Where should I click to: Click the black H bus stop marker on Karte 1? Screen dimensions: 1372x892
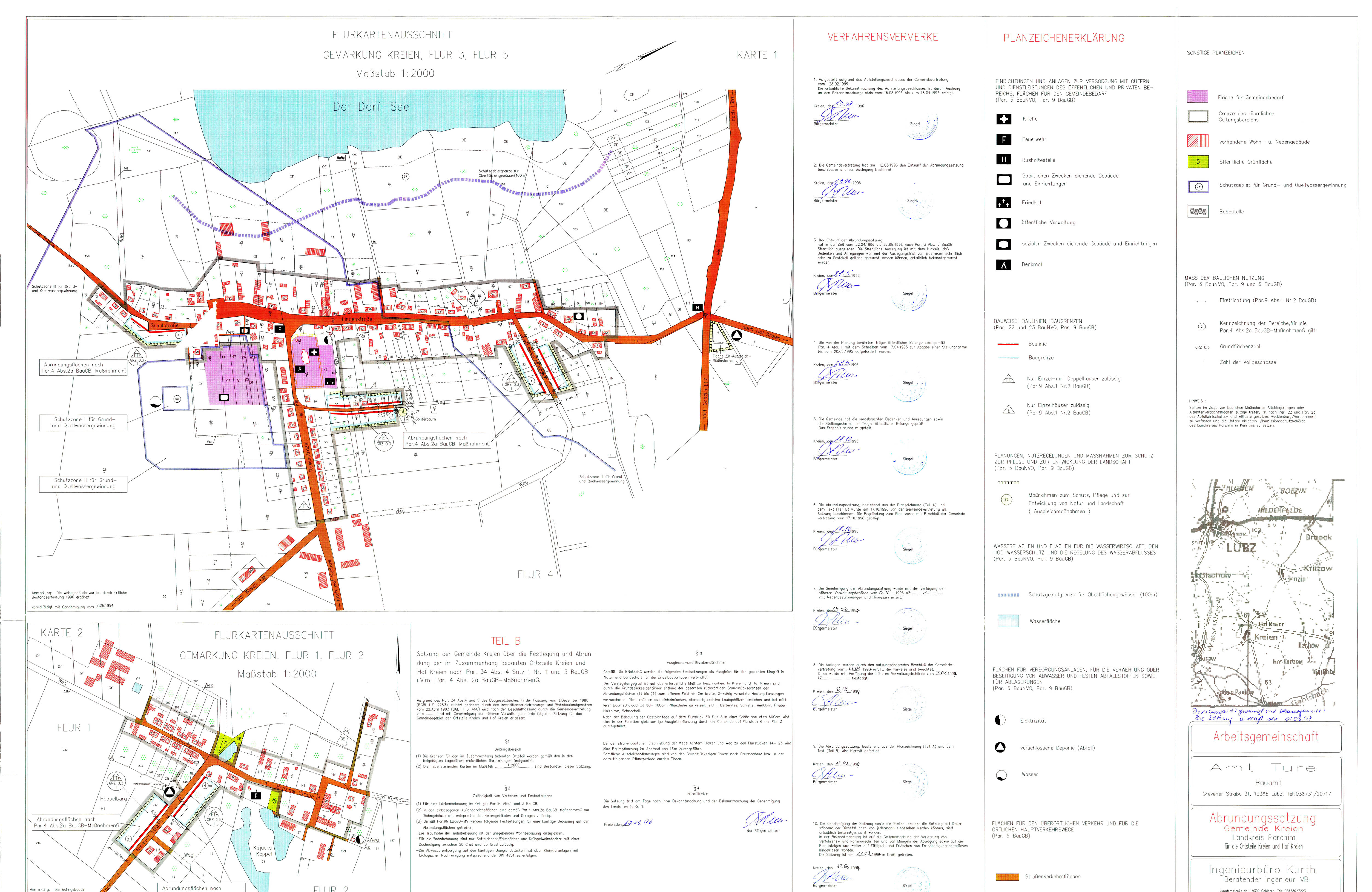[697, 308]
